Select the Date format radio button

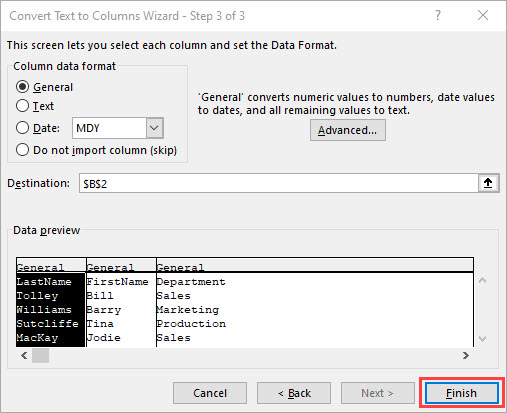coord(22,128)
